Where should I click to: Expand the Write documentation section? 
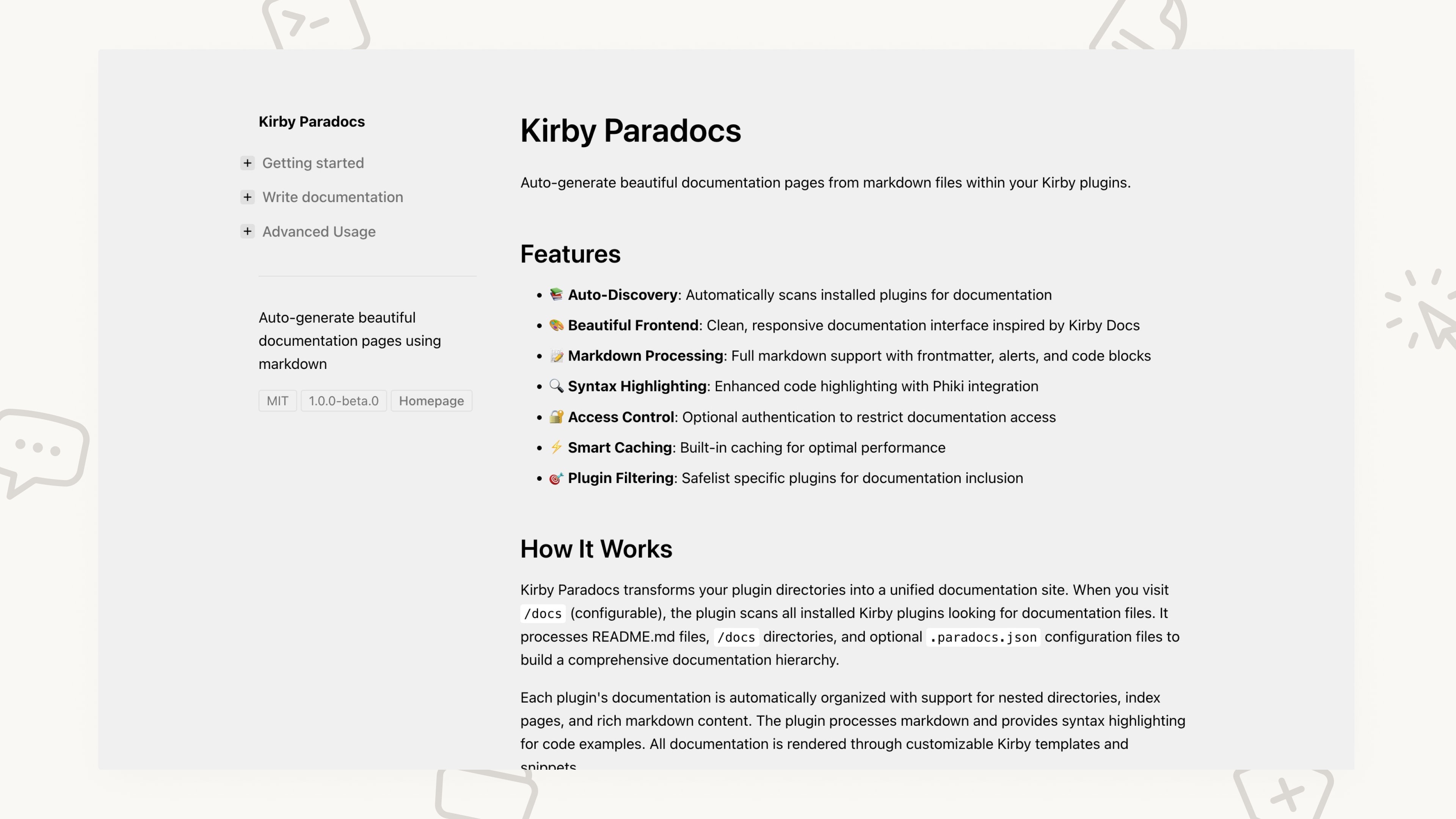247,197
